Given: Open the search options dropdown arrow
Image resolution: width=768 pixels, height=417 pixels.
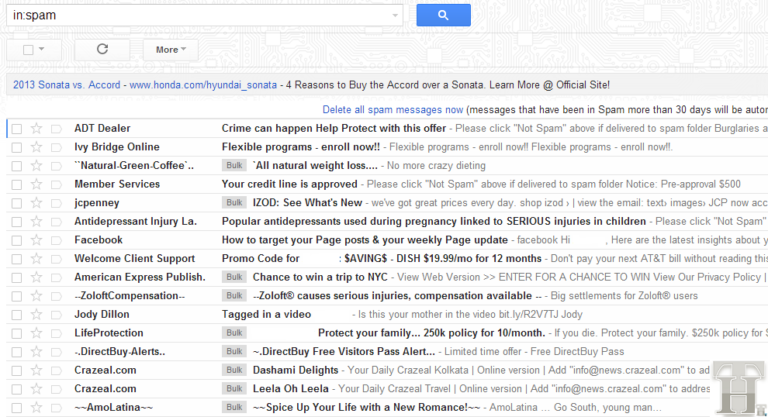Looking at the screenshot, I should (x=395, y=16).
